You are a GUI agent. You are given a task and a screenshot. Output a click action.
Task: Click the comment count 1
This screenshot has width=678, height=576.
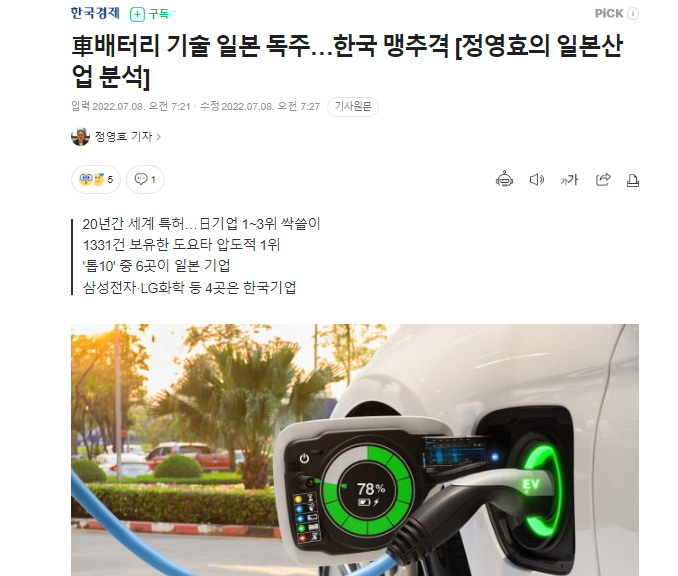tap(153, 179)
